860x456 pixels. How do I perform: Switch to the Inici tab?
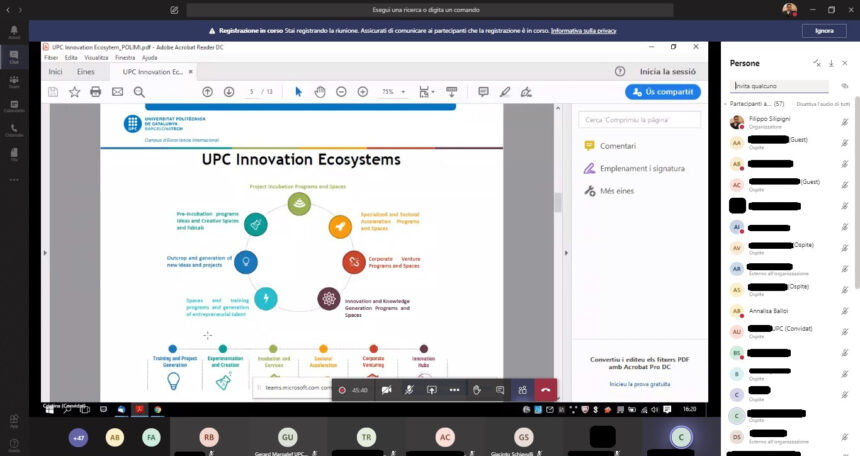click(55, 72)
